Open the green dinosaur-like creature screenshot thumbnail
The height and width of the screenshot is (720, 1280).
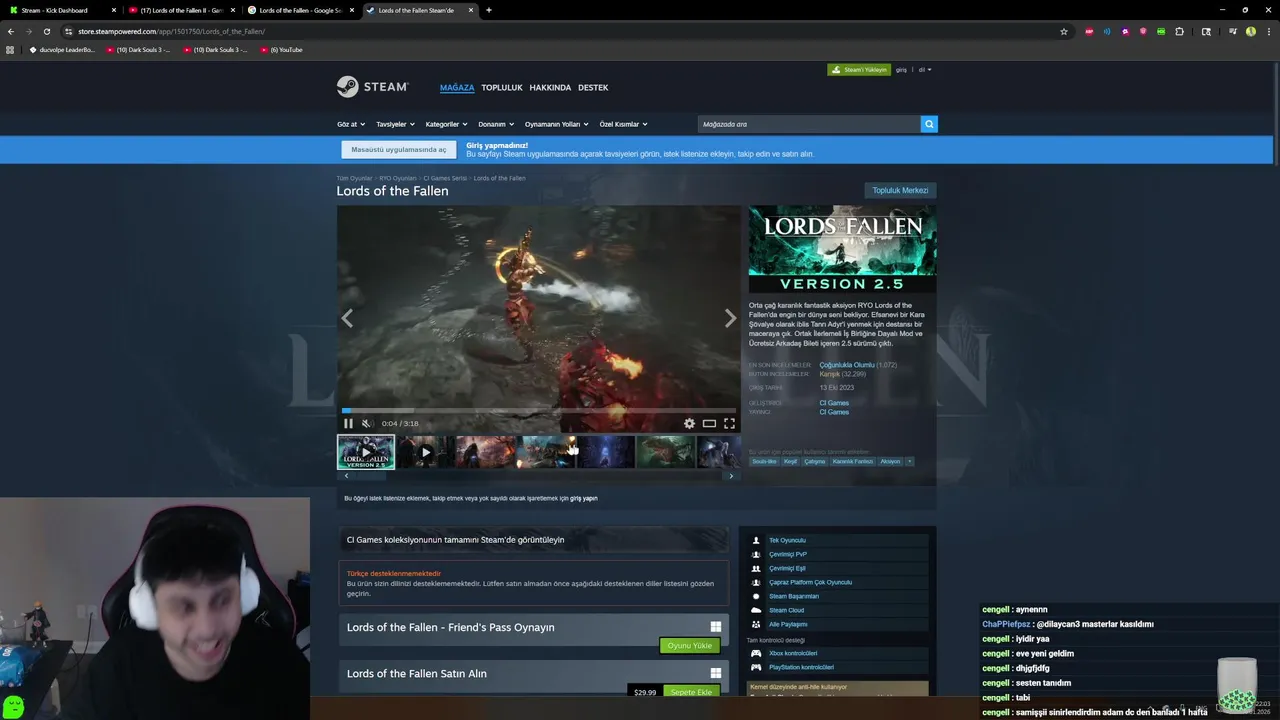click(x=665, y=452)
